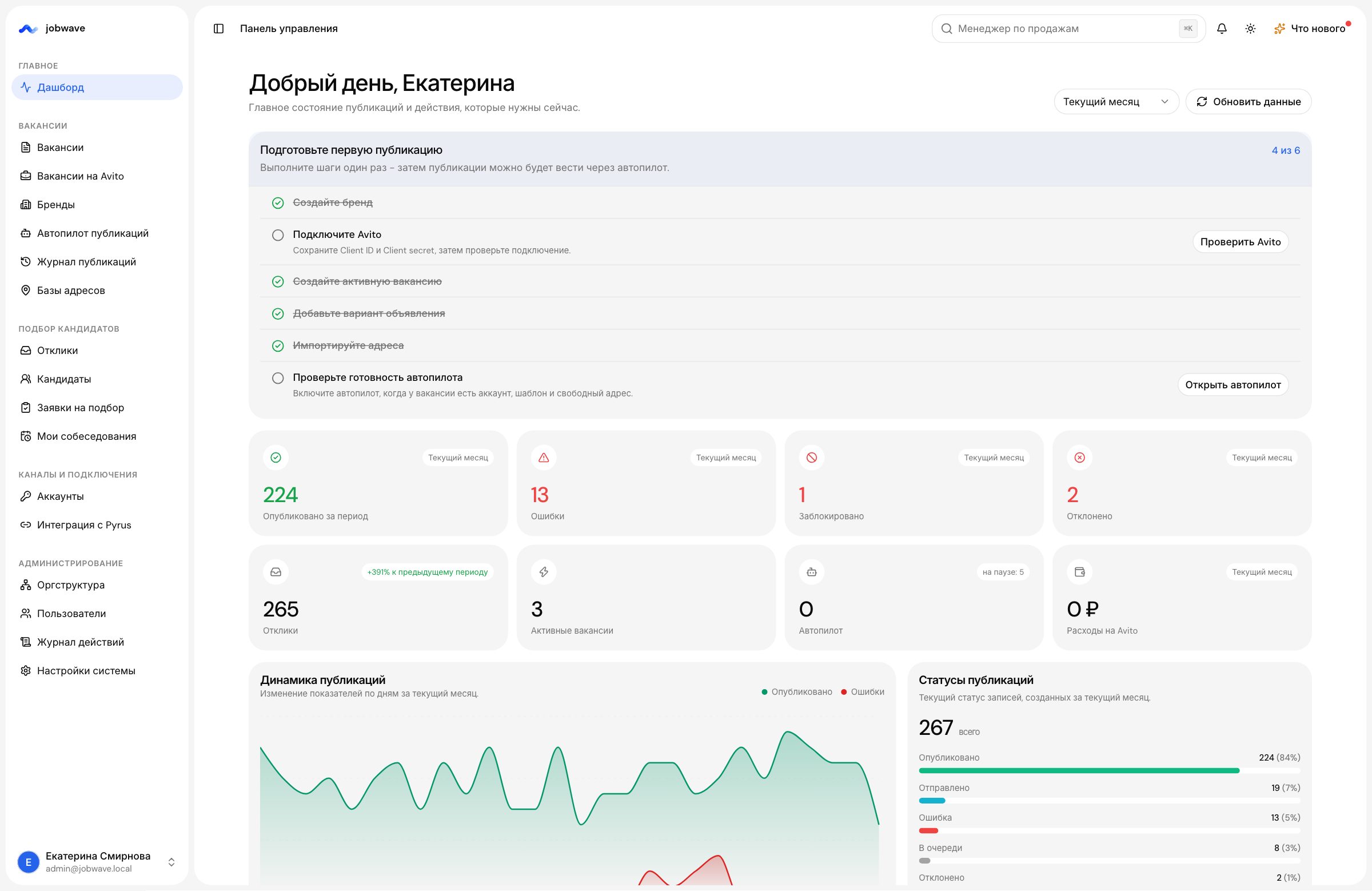The image size is (1372, 891).
Task: Switch theme using the sun icon
Action: click(1250, 29)
